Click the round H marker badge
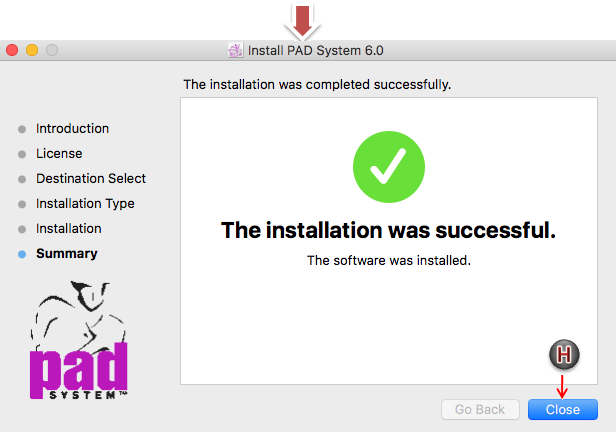 click(566, 355)
